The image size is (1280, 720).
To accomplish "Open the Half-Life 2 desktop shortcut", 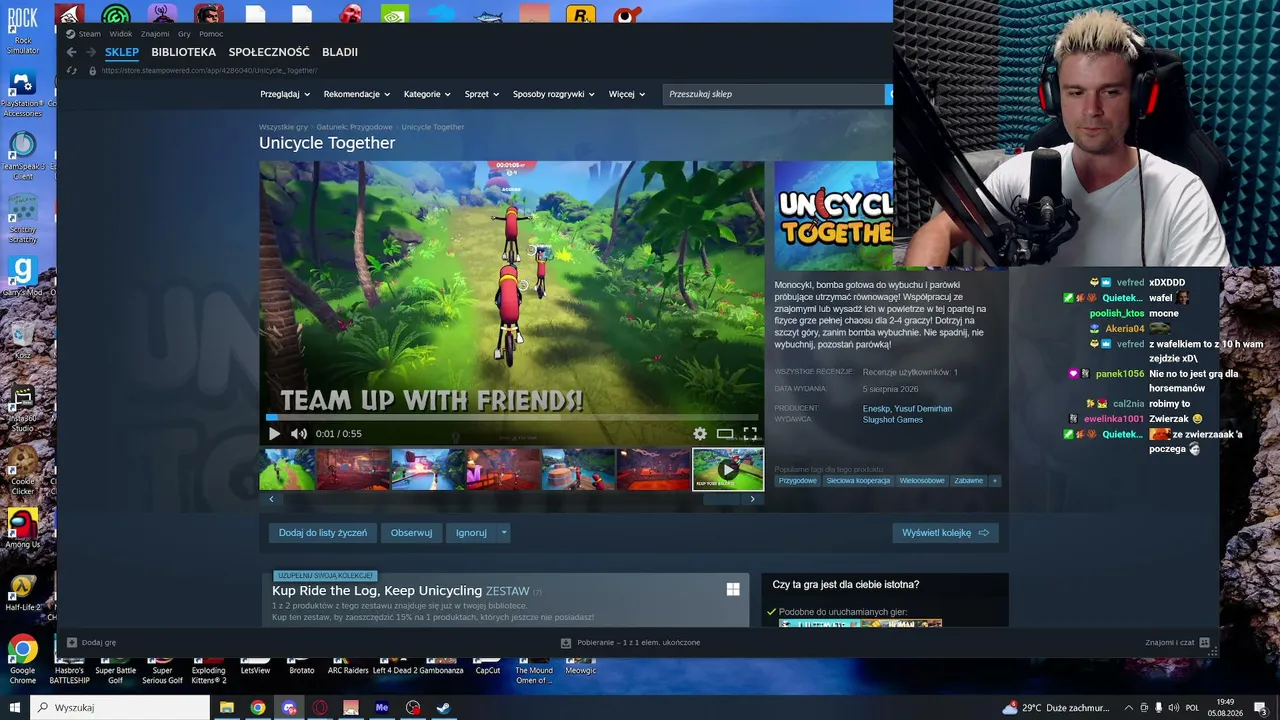I will pyautogui.click(x=22, y=591).
